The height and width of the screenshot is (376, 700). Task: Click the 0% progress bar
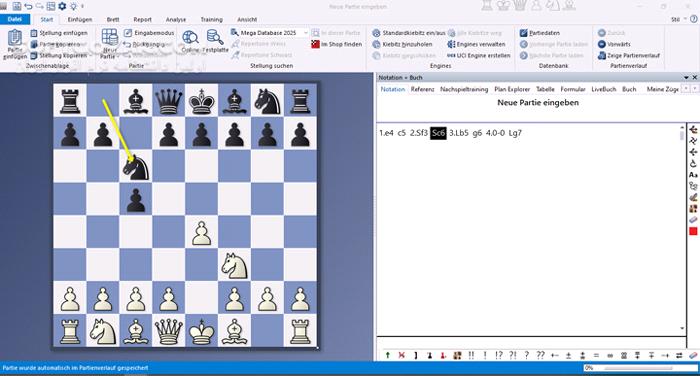point(640,368)
